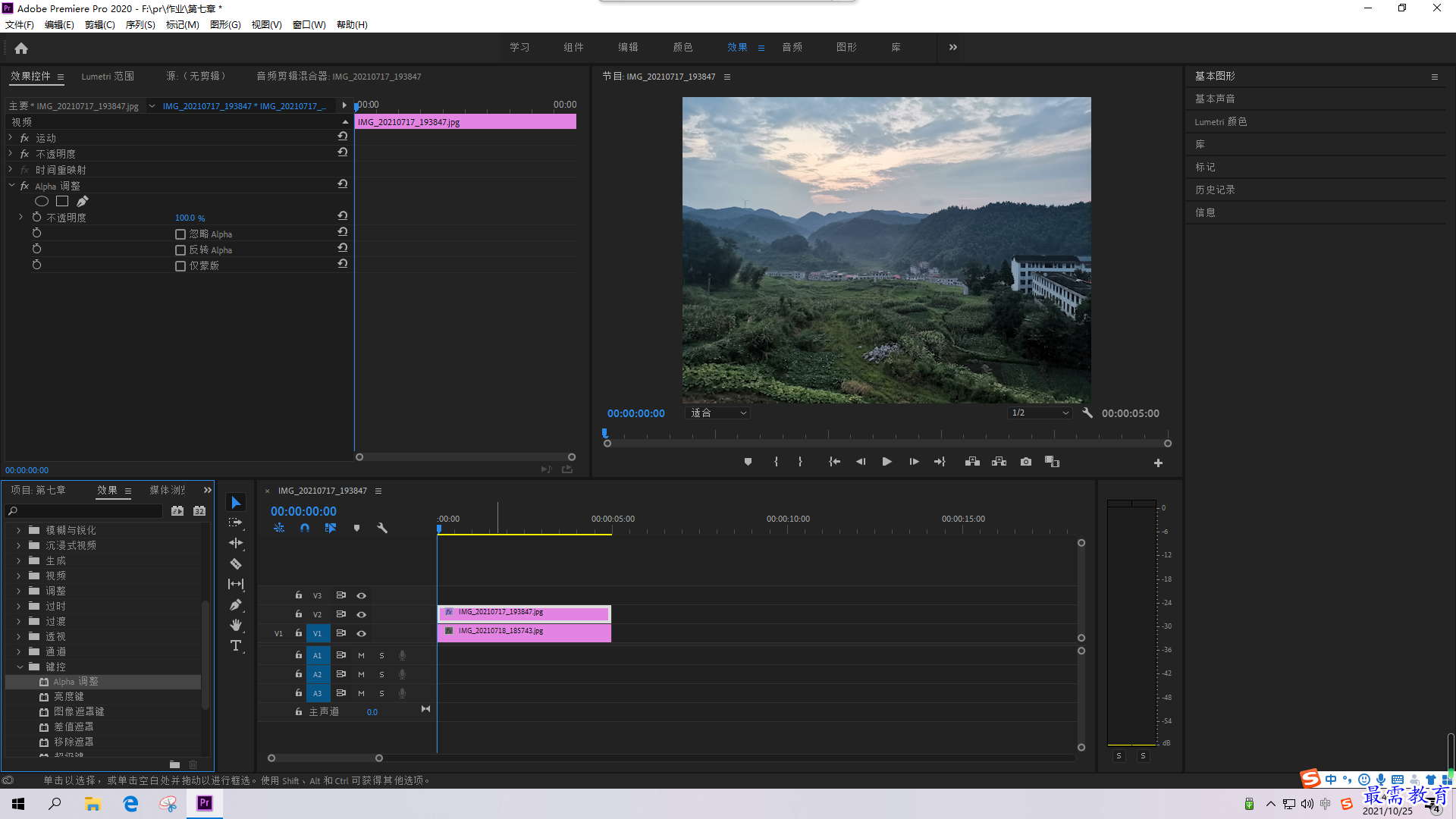The height and width of the screenshot is (819, 1456).
Task: Open the 序列(S) menu
Action: tap(140, 25)
